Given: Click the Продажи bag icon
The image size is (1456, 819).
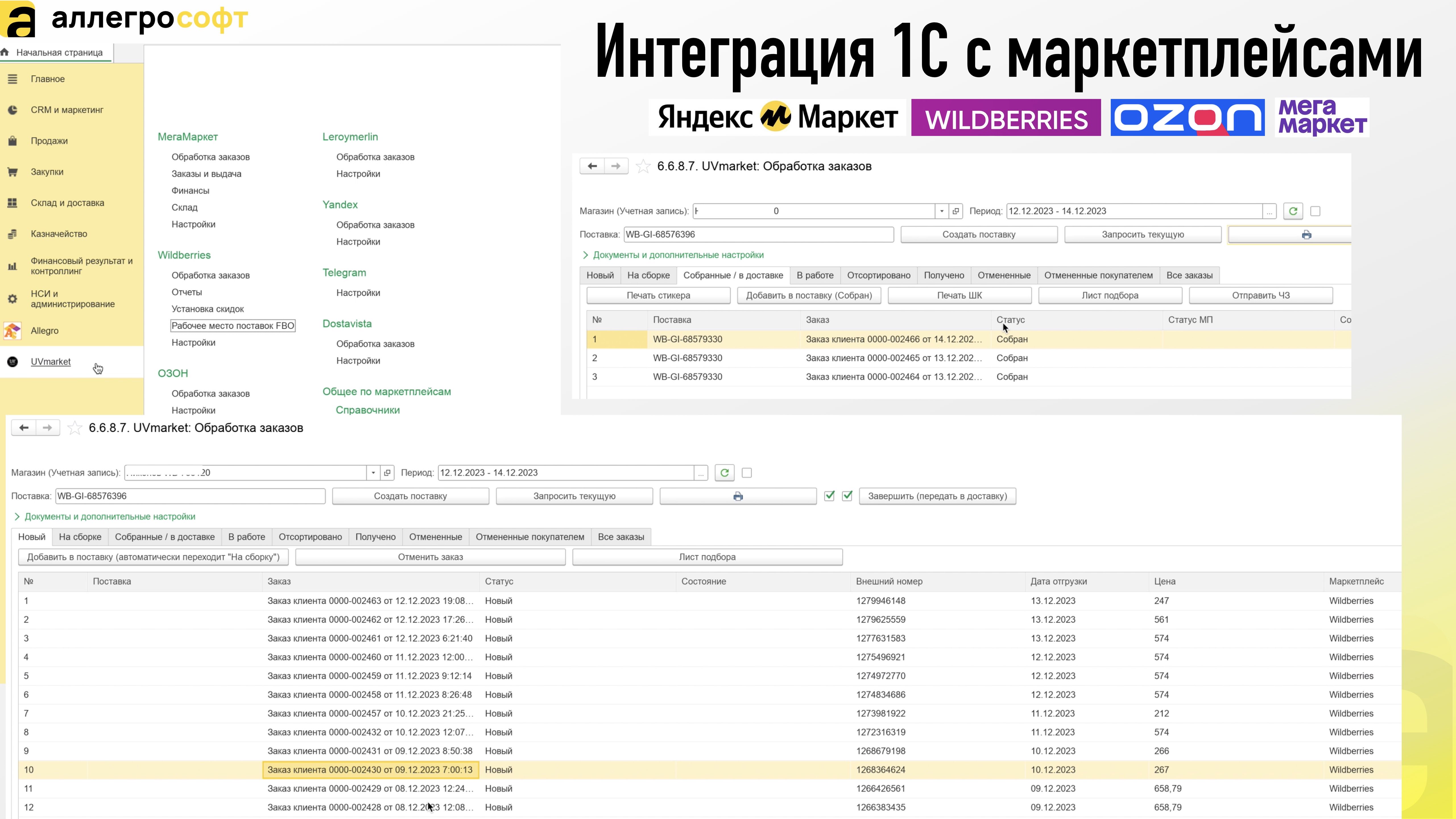Looking at the screenshot, I should click(13, 141).
